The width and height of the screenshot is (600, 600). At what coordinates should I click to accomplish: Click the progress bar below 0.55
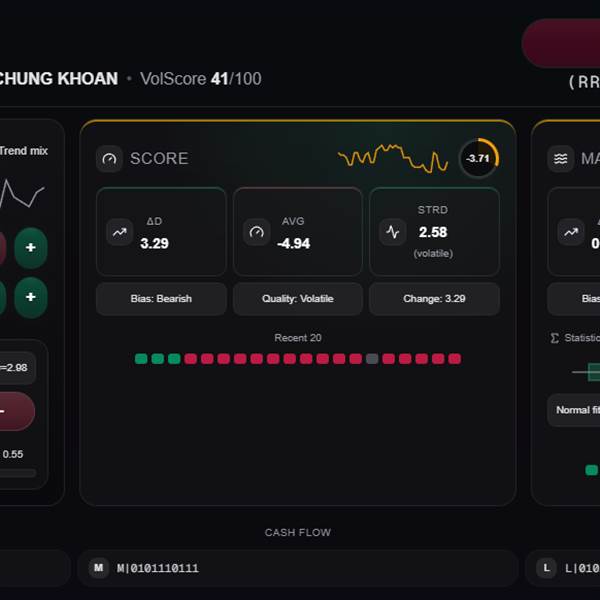click(x=18, y=473)
